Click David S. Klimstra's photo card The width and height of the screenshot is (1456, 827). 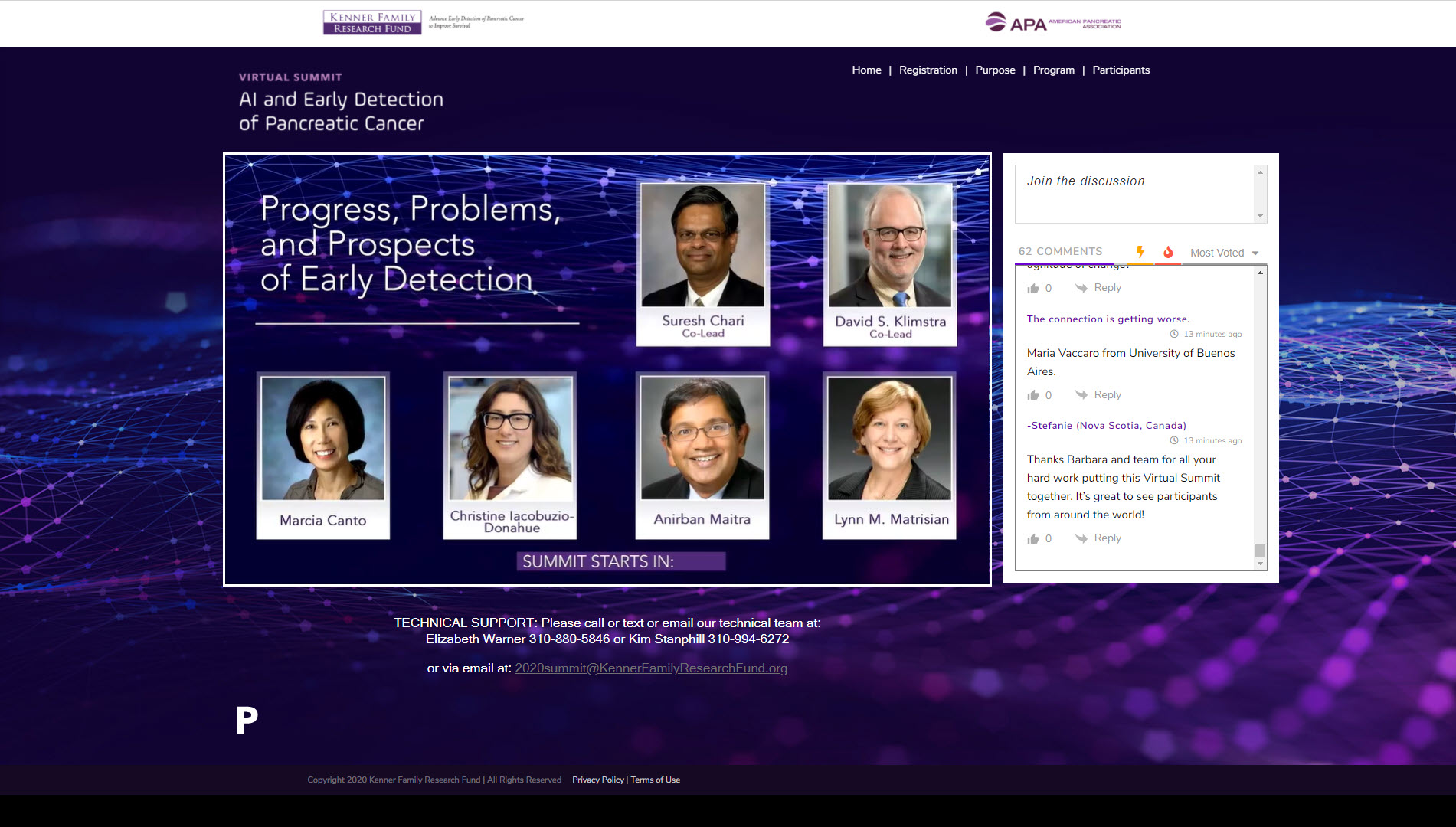pos(890,263)
